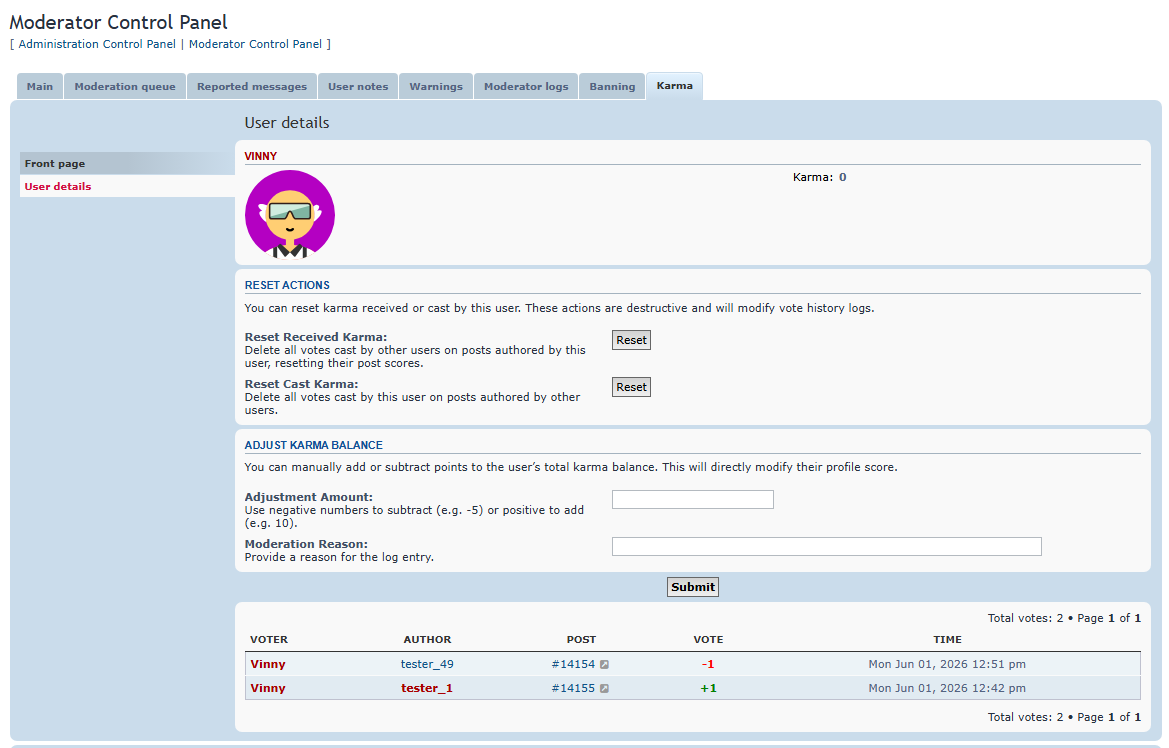This screenshot has width=1169, height=748.
Task: Click the POST column header
Action: (x=582, y=640)
